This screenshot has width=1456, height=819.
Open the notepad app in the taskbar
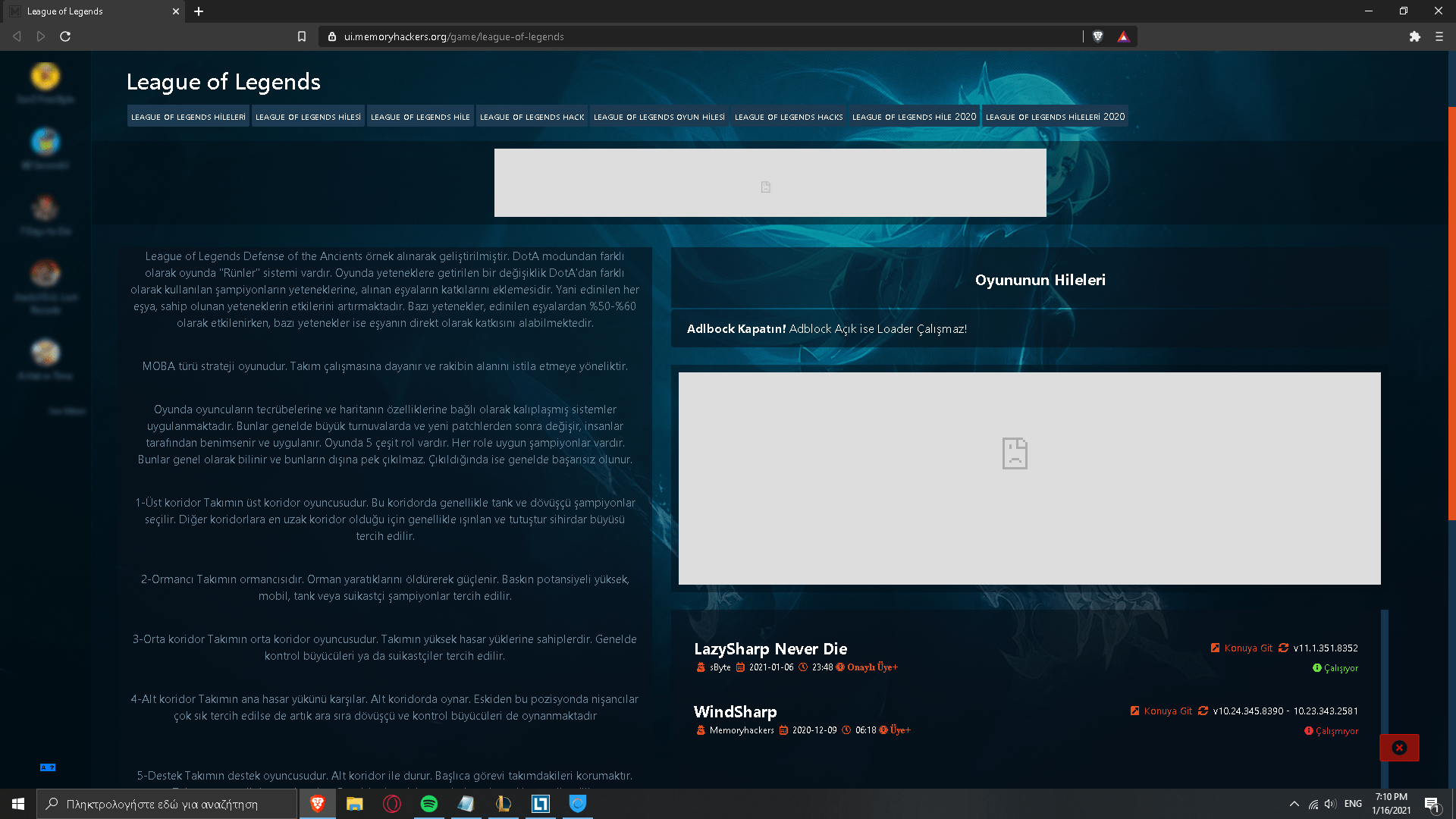pyautogui.click(x=466, y=804)
